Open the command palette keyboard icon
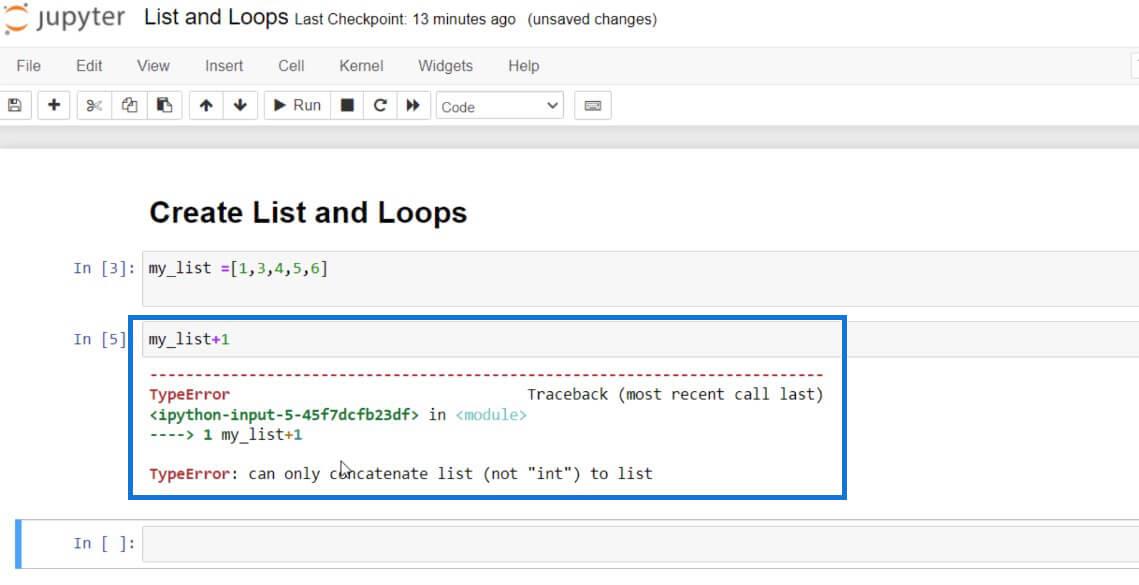Screen dimensions: 1139x585 pyautogui.click(x=593, y=105)
